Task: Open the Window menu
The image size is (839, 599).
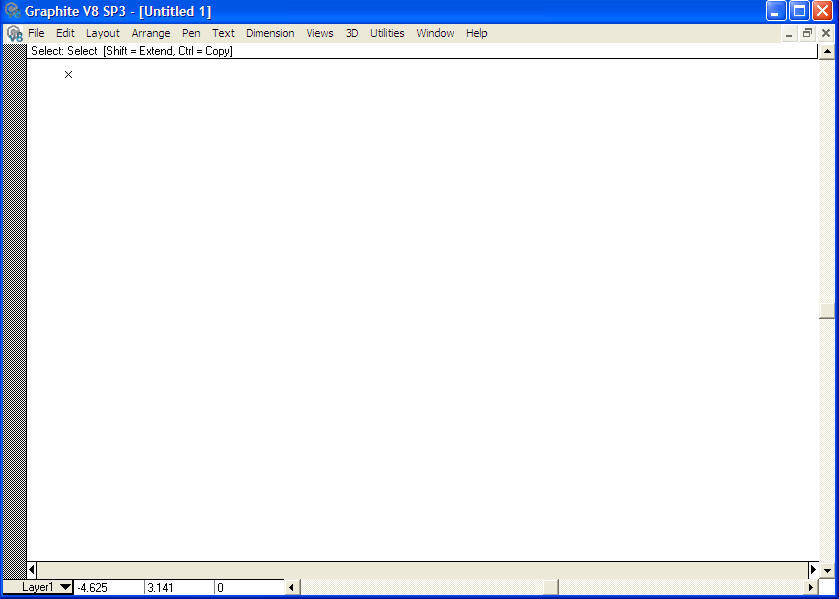Action: 435,33
